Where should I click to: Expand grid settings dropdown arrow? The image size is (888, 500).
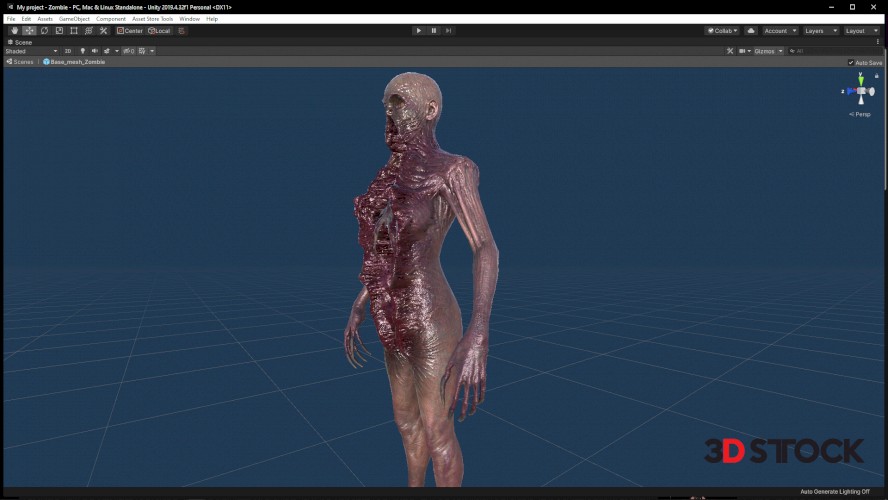152,51
